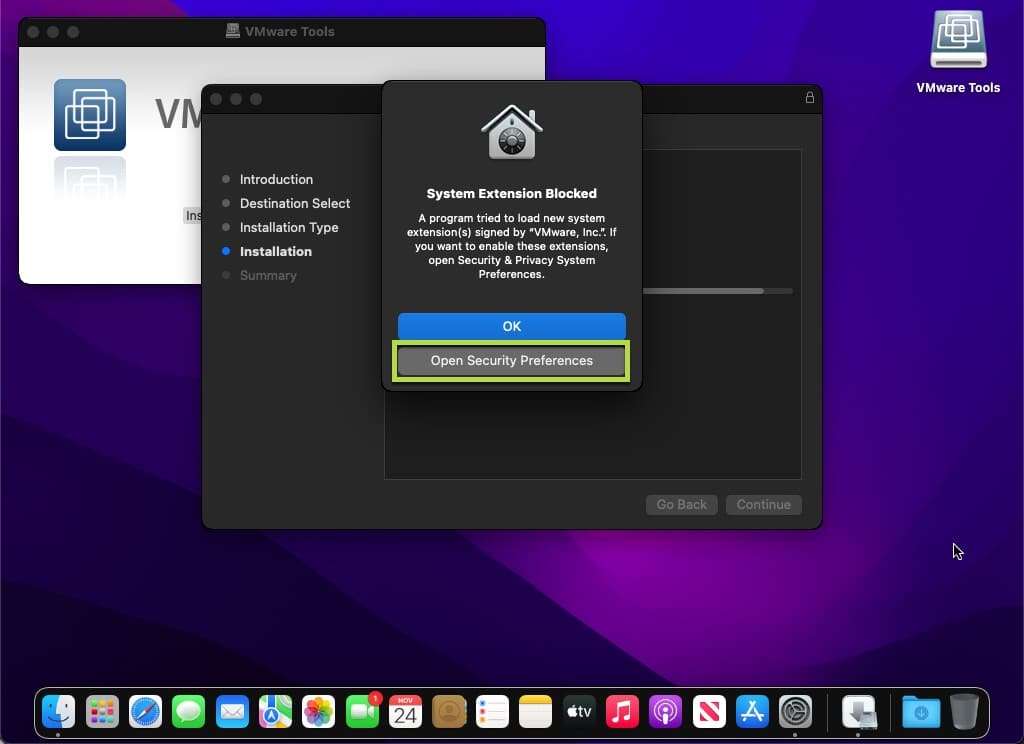Click the Security house vault icon in dialog
The width and height of the screenshot is (1024, 744).
point(511,132)
